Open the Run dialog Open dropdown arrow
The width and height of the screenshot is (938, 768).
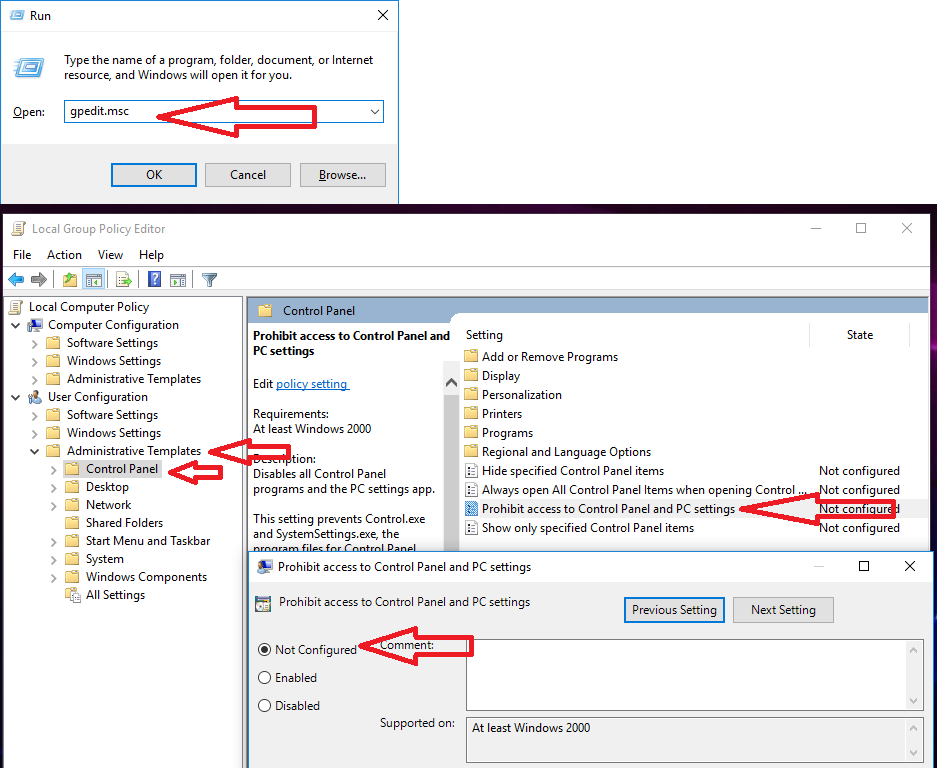click(x=374, y=112)
